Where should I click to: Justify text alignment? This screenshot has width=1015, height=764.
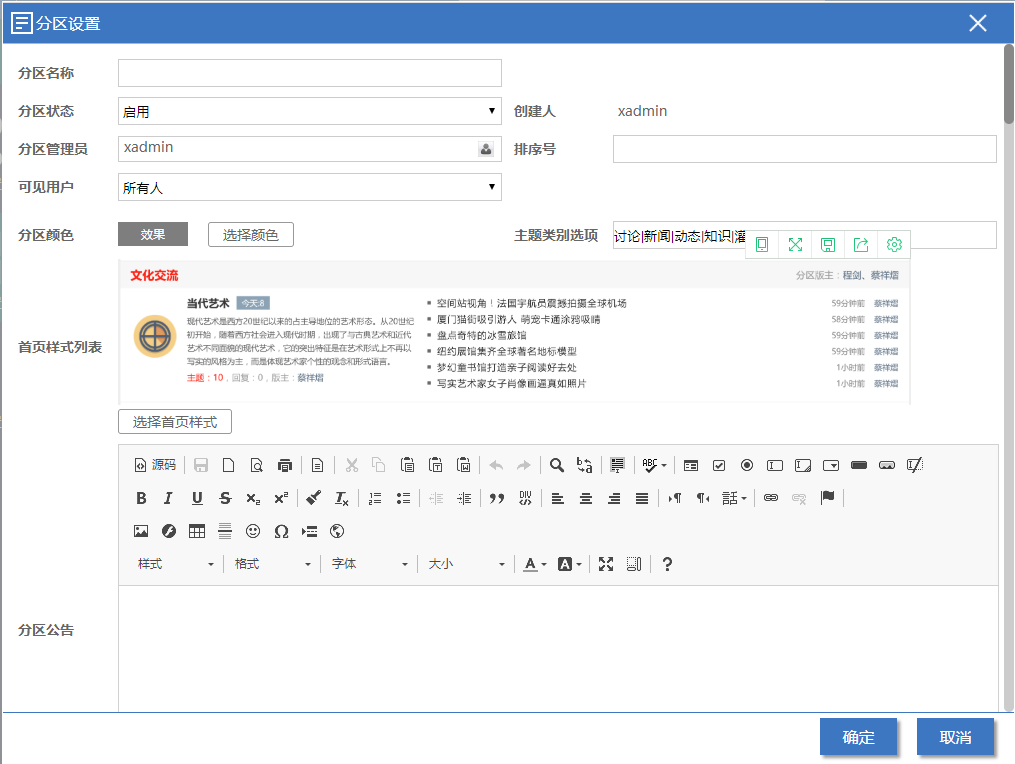pos(641,498)
